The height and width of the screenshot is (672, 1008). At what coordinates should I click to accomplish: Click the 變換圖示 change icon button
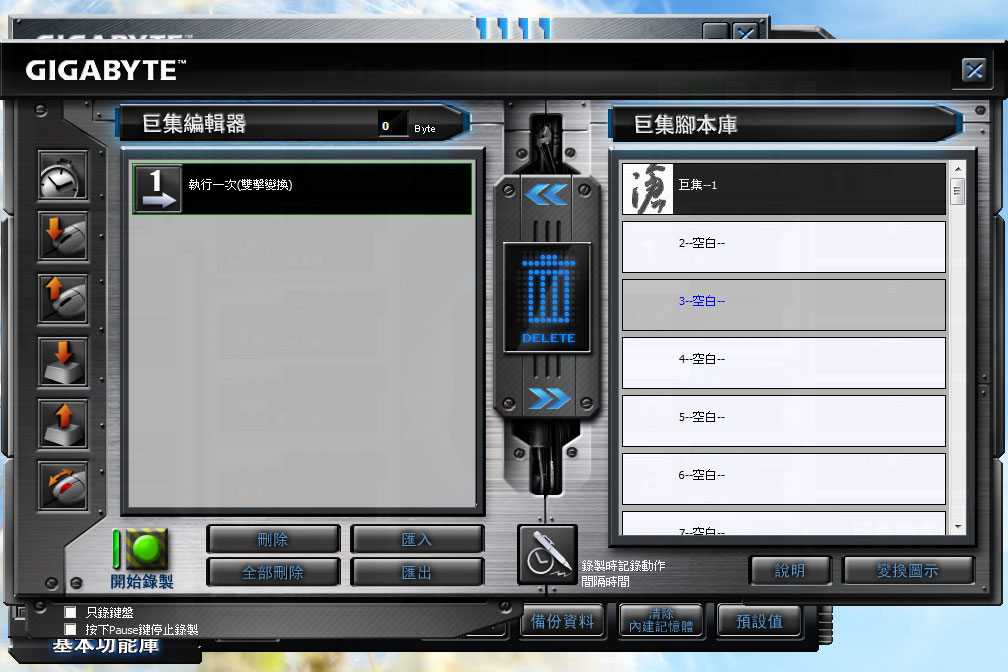[x=908, y=570]
